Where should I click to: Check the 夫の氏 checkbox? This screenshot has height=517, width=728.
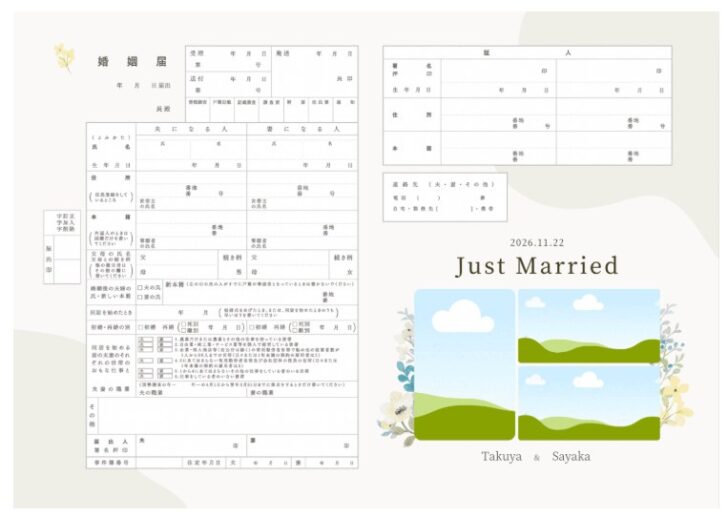pyautogui.click(x=139, y=288)
